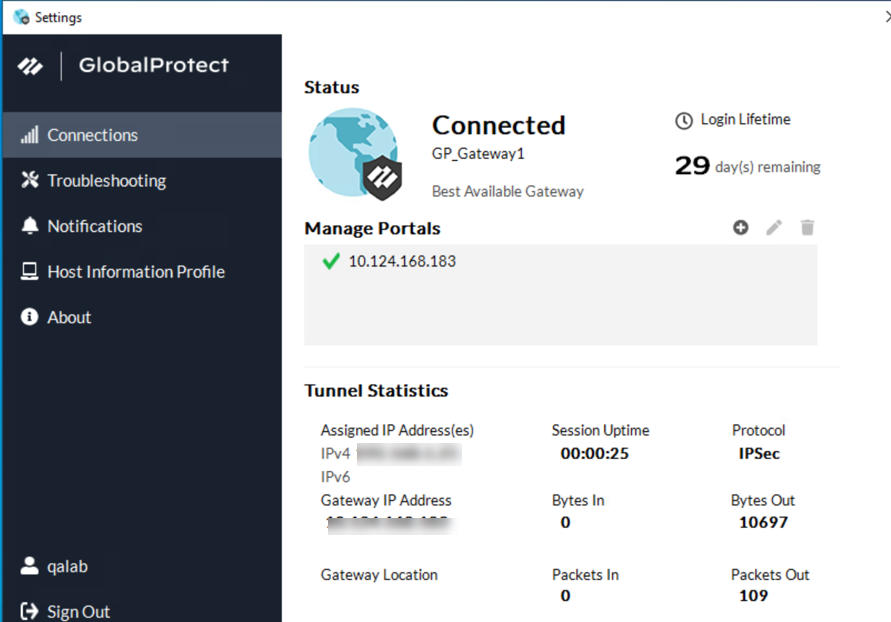The image size is (891, 622).
Task: Open the Connections section
Action: point(92,135)
